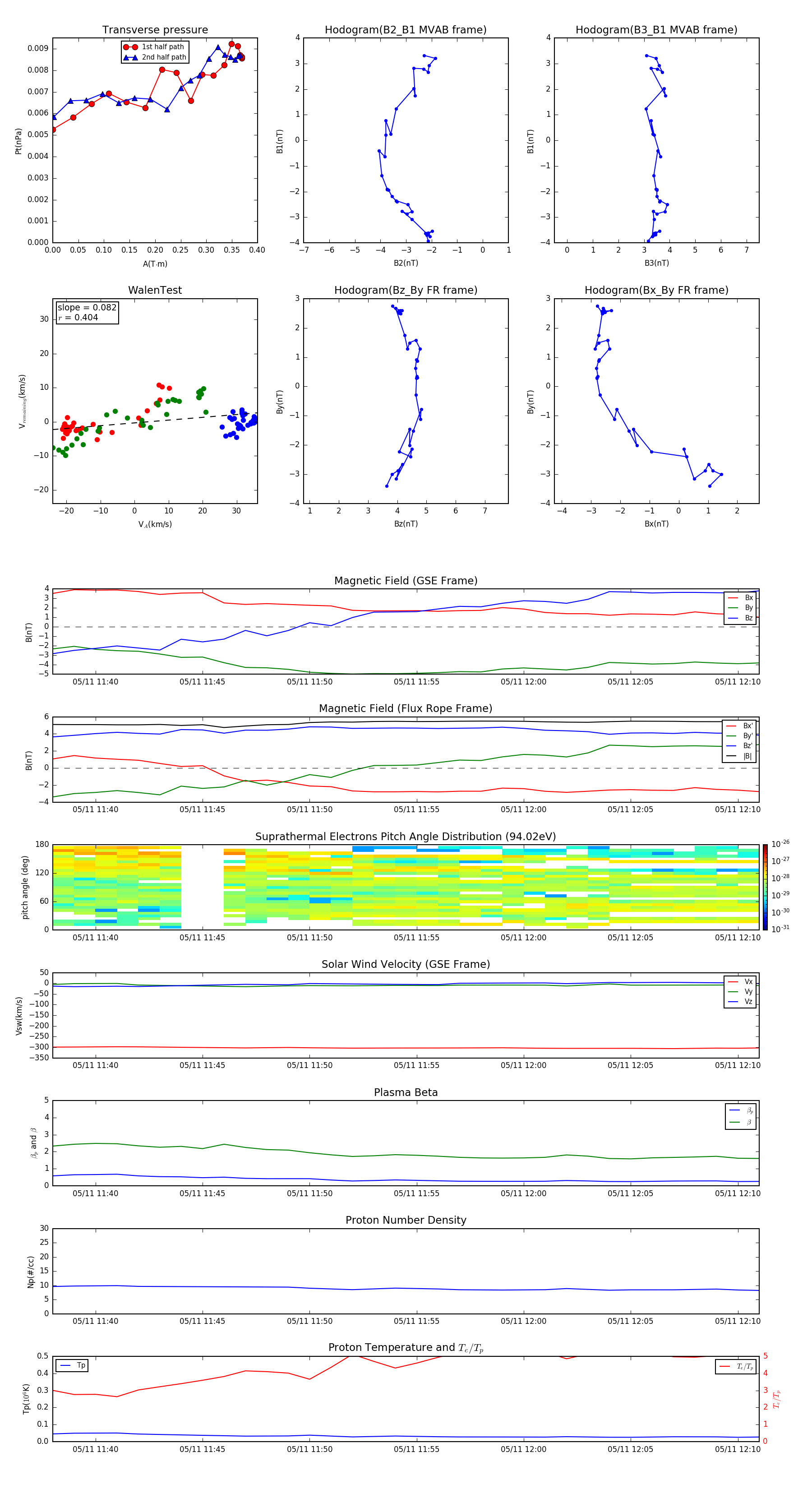812x1489 pixels.
Task: Click 'Proton Number Density' plot title
Action: point(406,1220)
